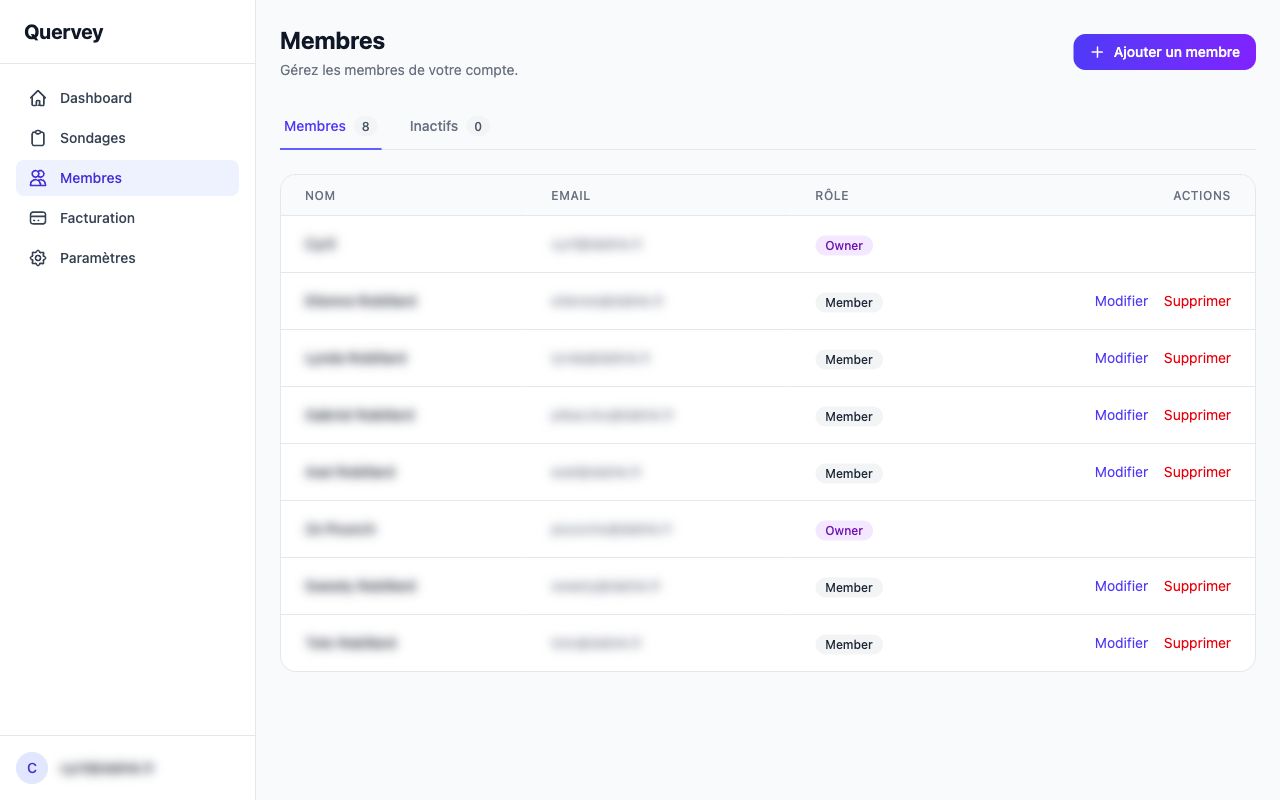Click the round C avatar in sidebar footer

coord(32,768)
